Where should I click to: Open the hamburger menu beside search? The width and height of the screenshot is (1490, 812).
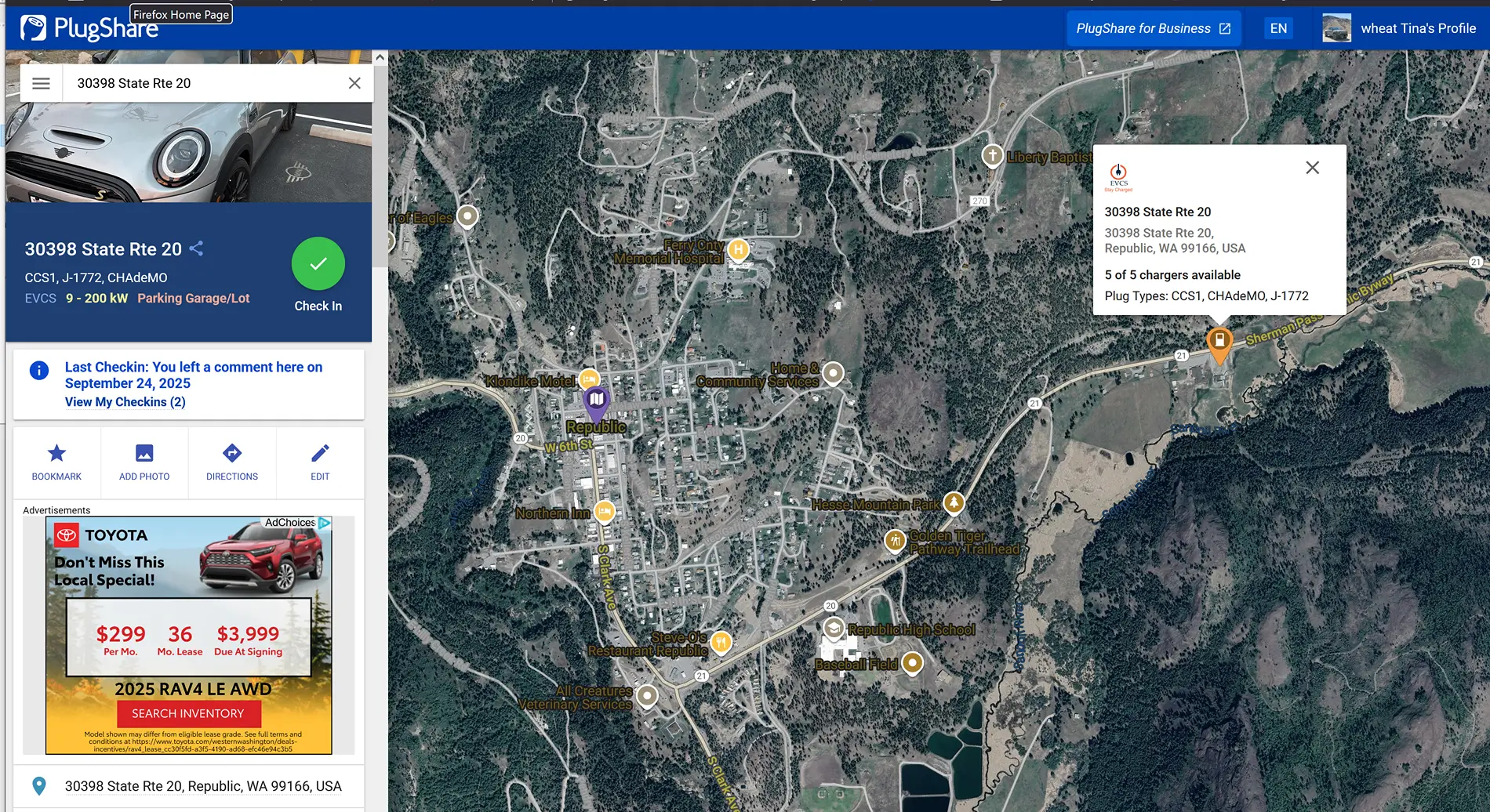click(x=41, y=83)
